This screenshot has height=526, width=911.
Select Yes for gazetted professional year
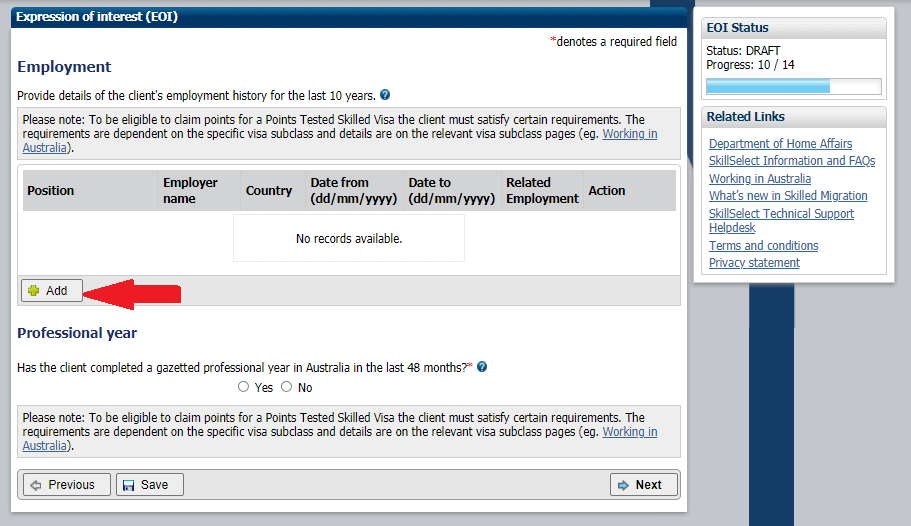pos(244,387)
